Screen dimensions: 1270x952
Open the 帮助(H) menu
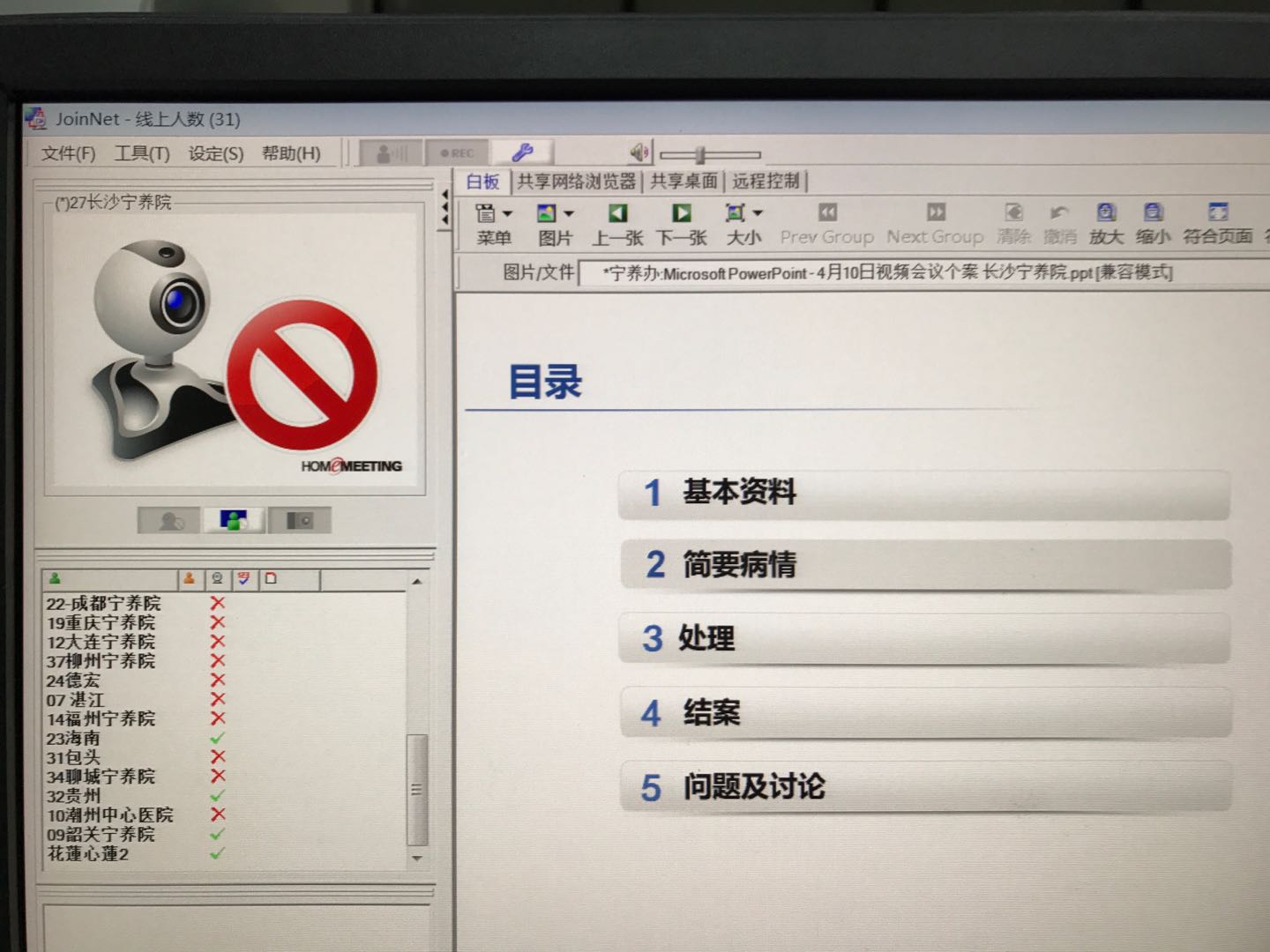291,153
